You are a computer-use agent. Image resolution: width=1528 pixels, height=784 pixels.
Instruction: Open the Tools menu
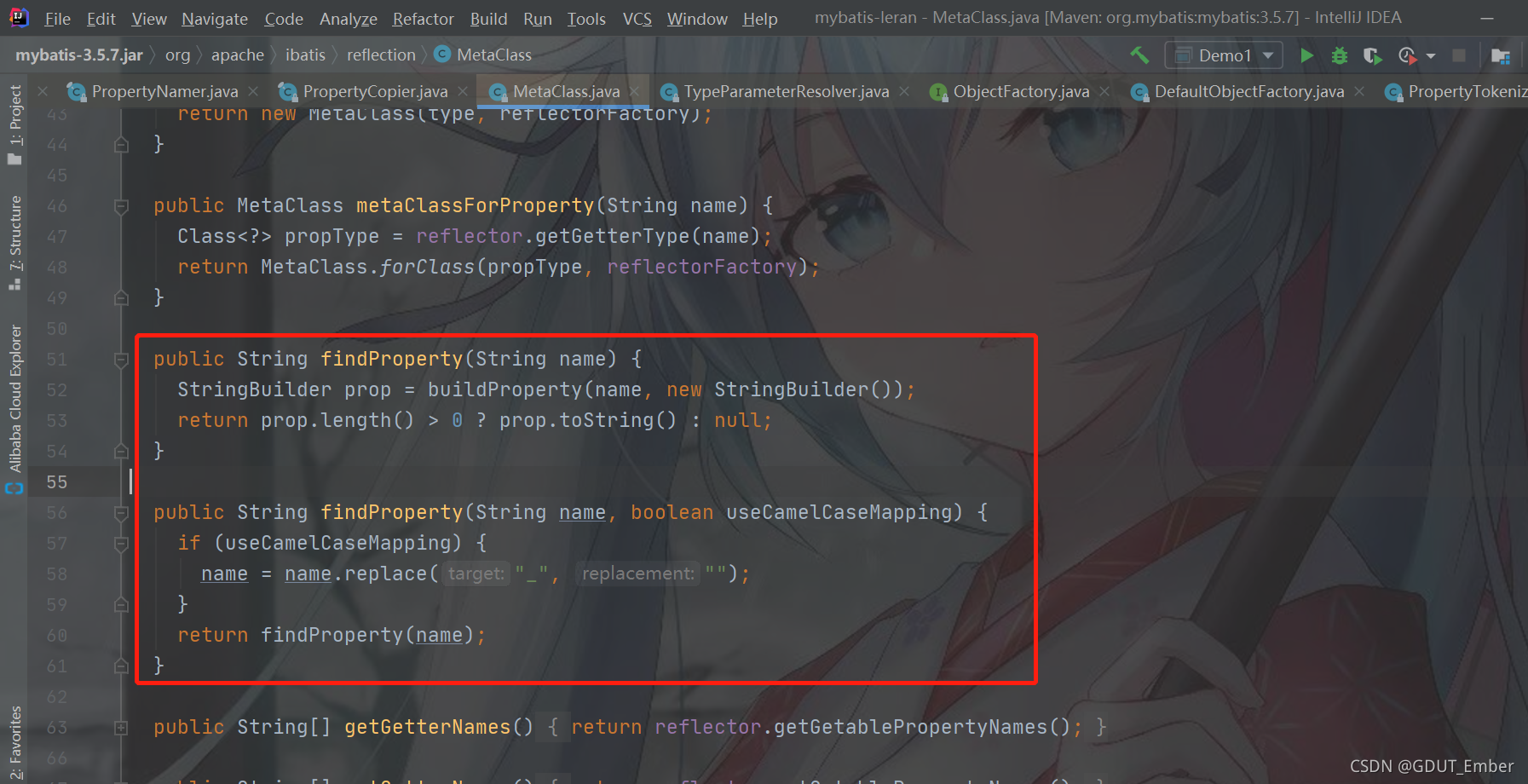tap(586, 19)
